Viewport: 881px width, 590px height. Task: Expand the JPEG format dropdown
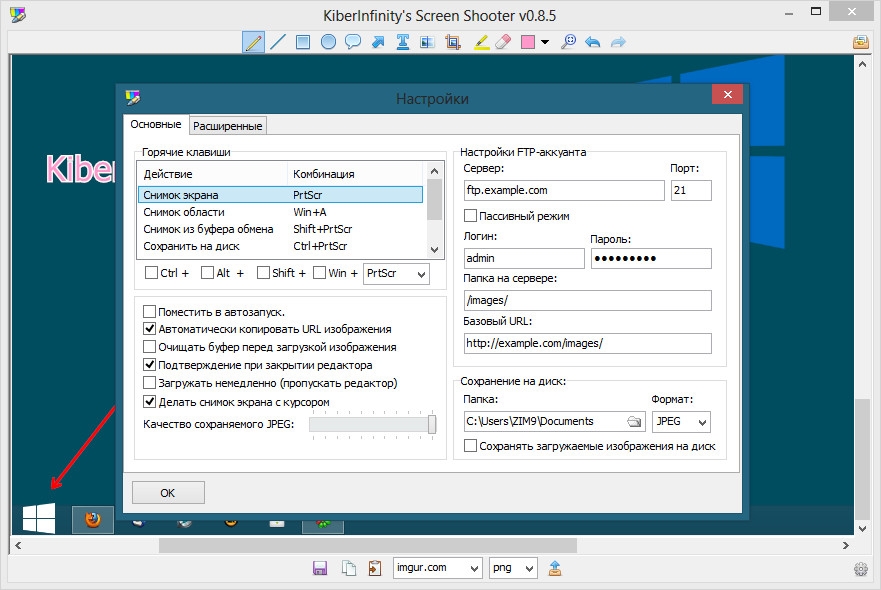point(681,421)
